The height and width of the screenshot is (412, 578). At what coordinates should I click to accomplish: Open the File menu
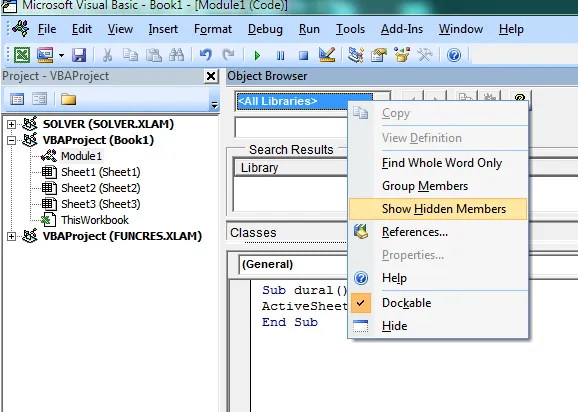[x=47, y=29]
